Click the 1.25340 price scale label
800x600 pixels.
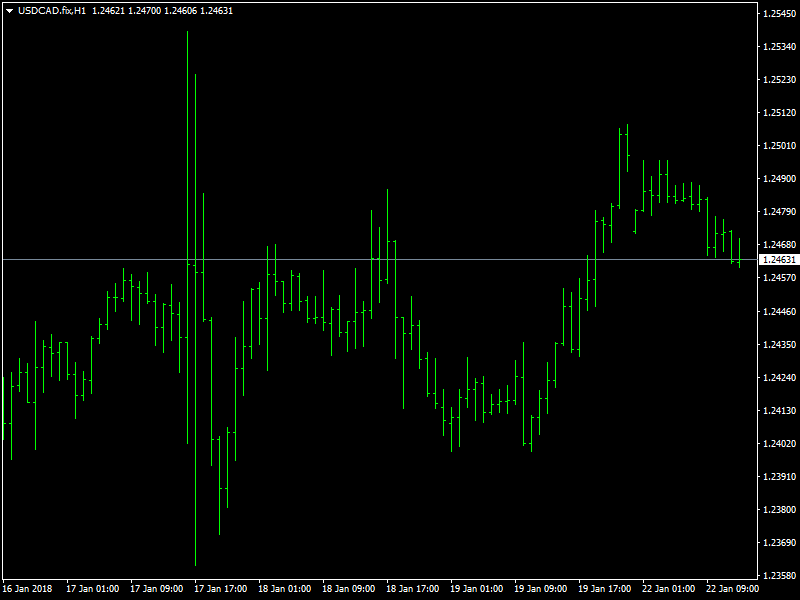point(779,46)
